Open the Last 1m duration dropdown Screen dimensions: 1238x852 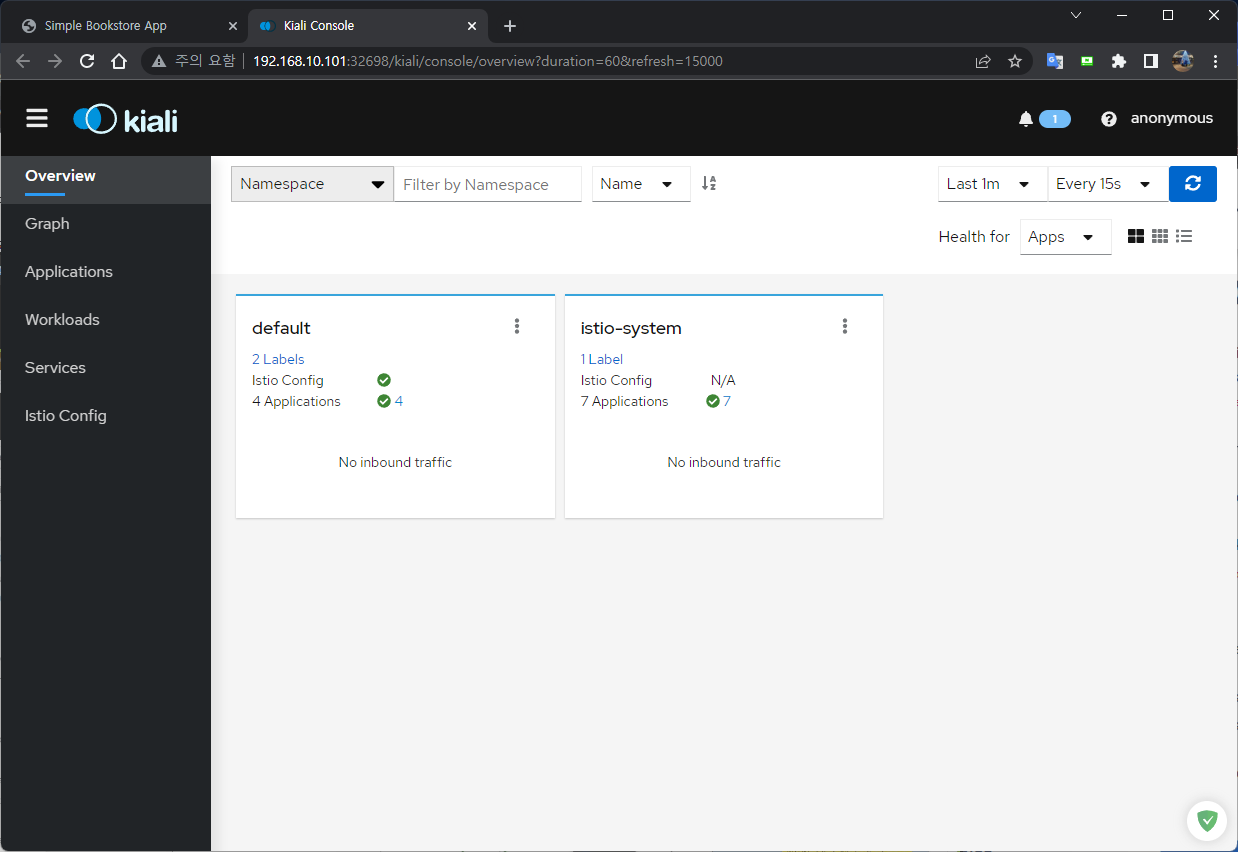[x=992, y=184]
